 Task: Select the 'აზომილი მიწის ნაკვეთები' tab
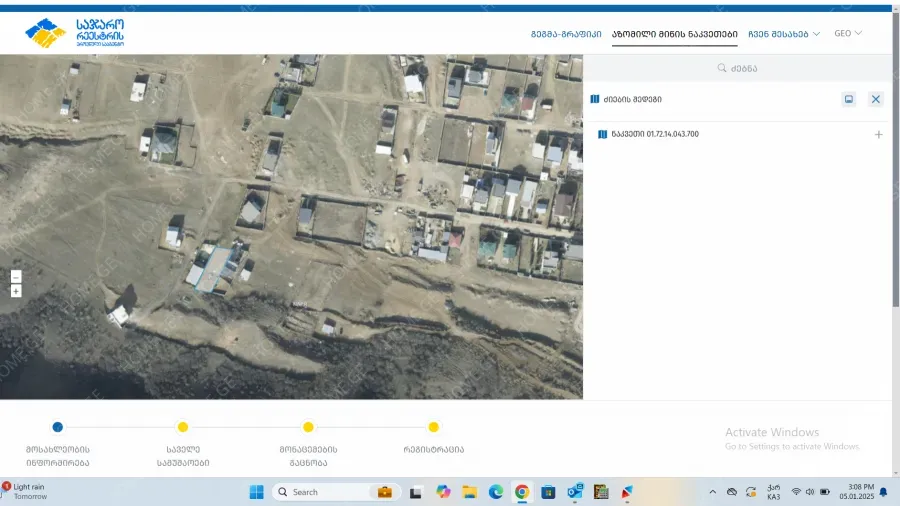click(674, 34)
